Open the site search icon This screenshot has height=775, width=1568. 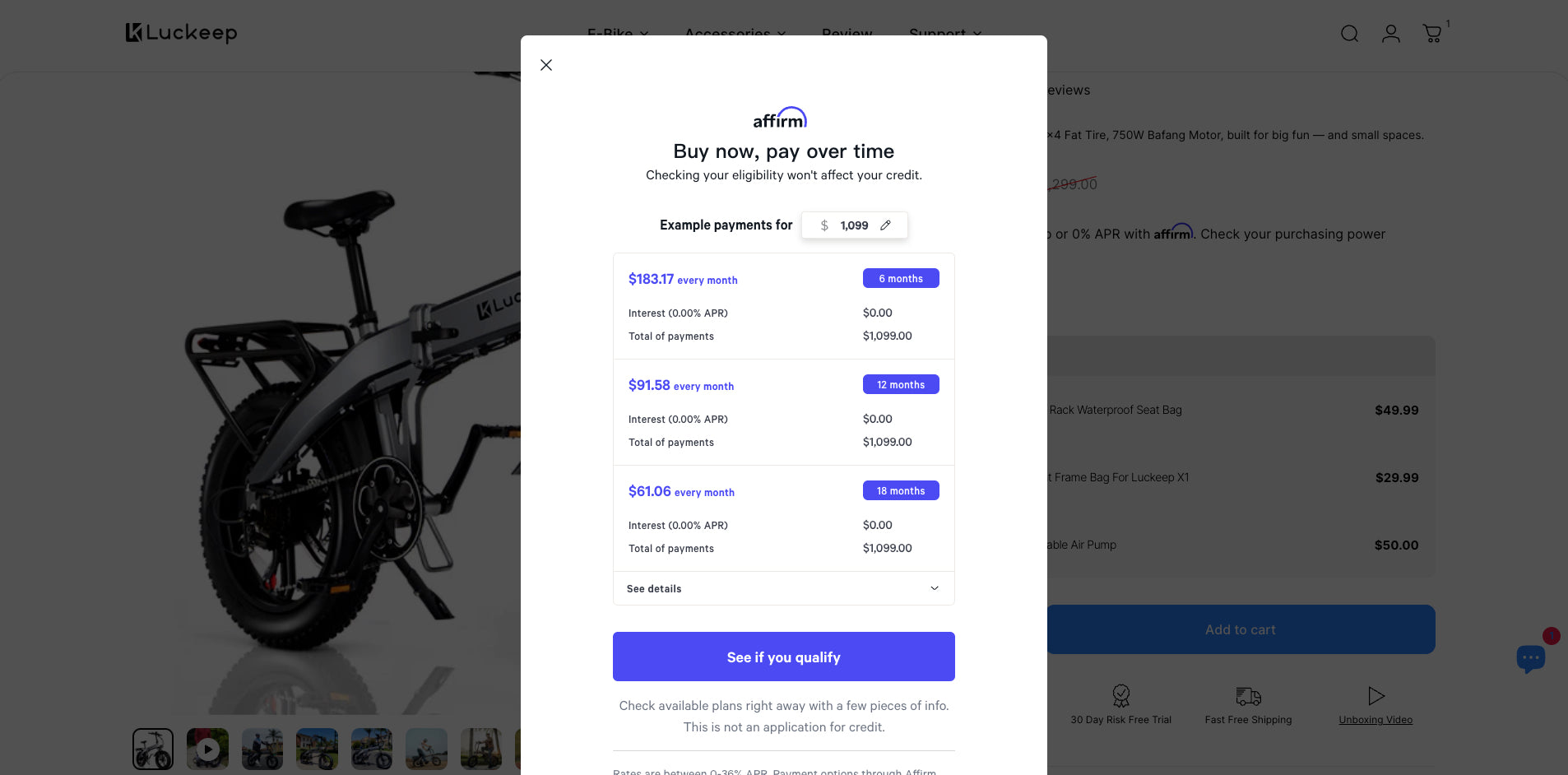click(x=1349, y=34)
